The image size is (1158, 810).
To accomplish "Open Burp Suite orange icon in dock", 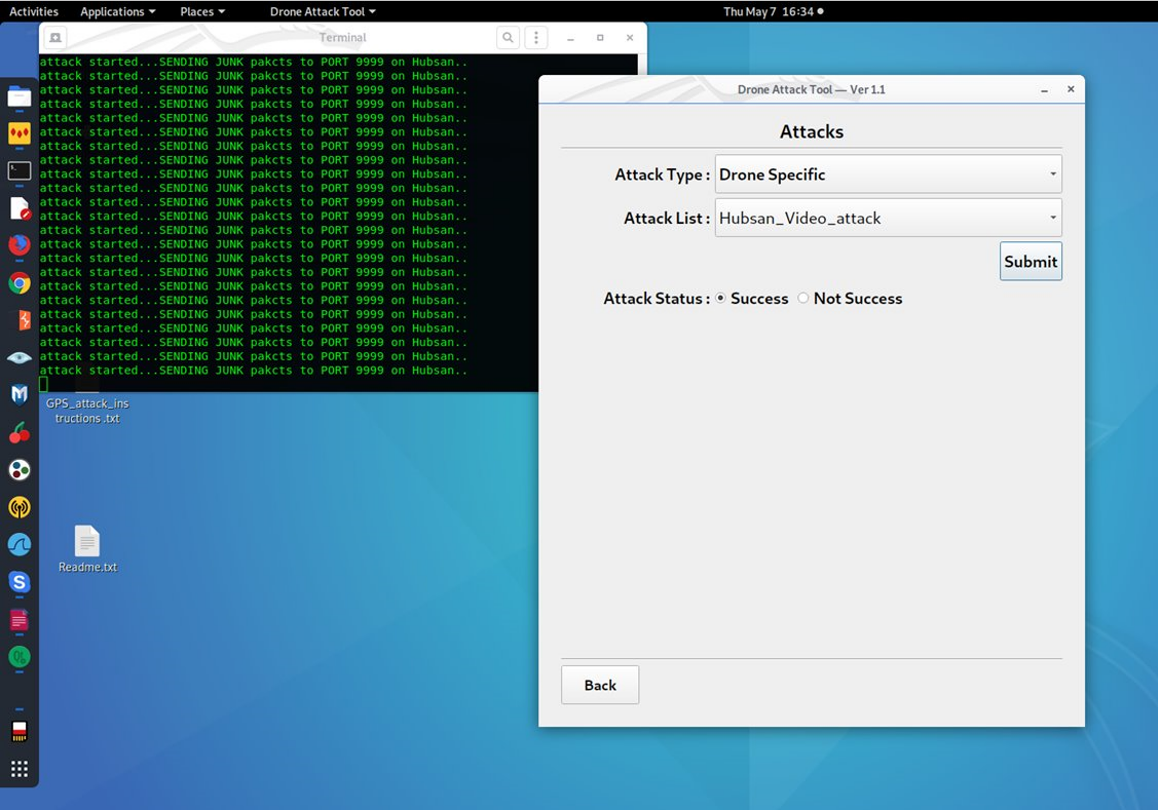I will point(24,320).
